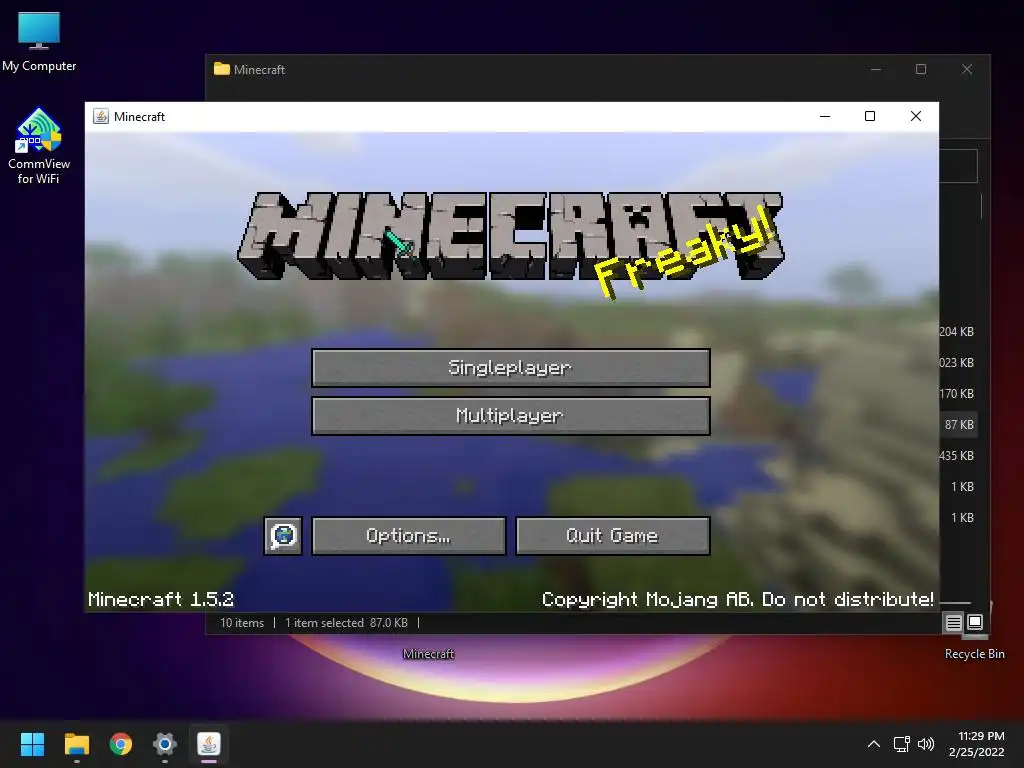Open Settings gear in the taskbar
This screenshot has width=1024, height=768.
[165, 744]
